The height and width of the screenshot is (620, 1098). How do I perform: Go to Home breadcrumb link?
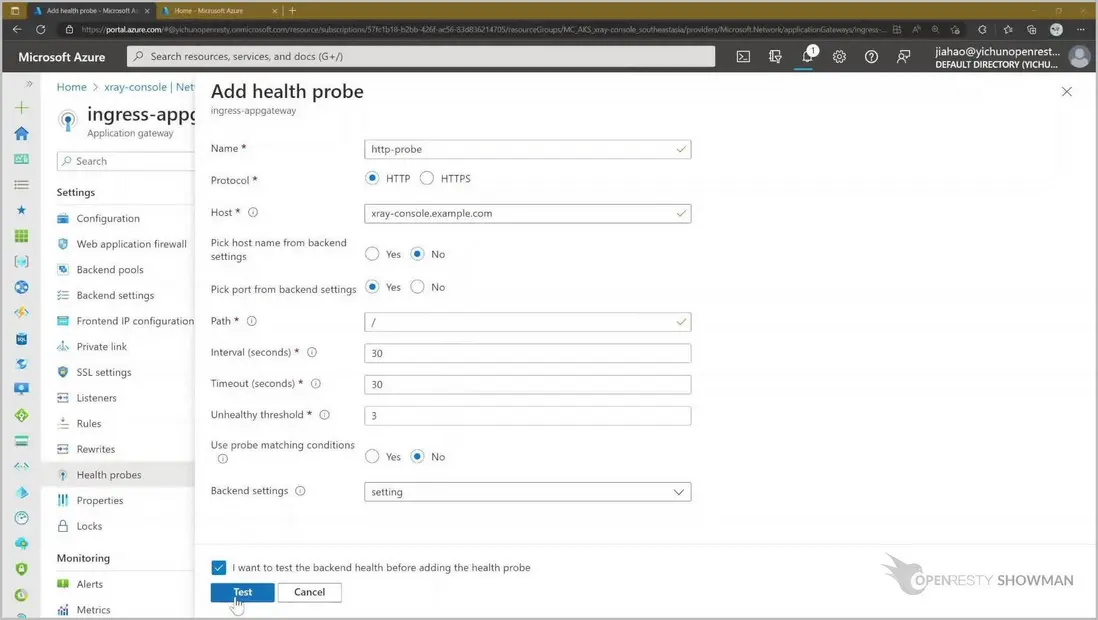tap(71, 87)
